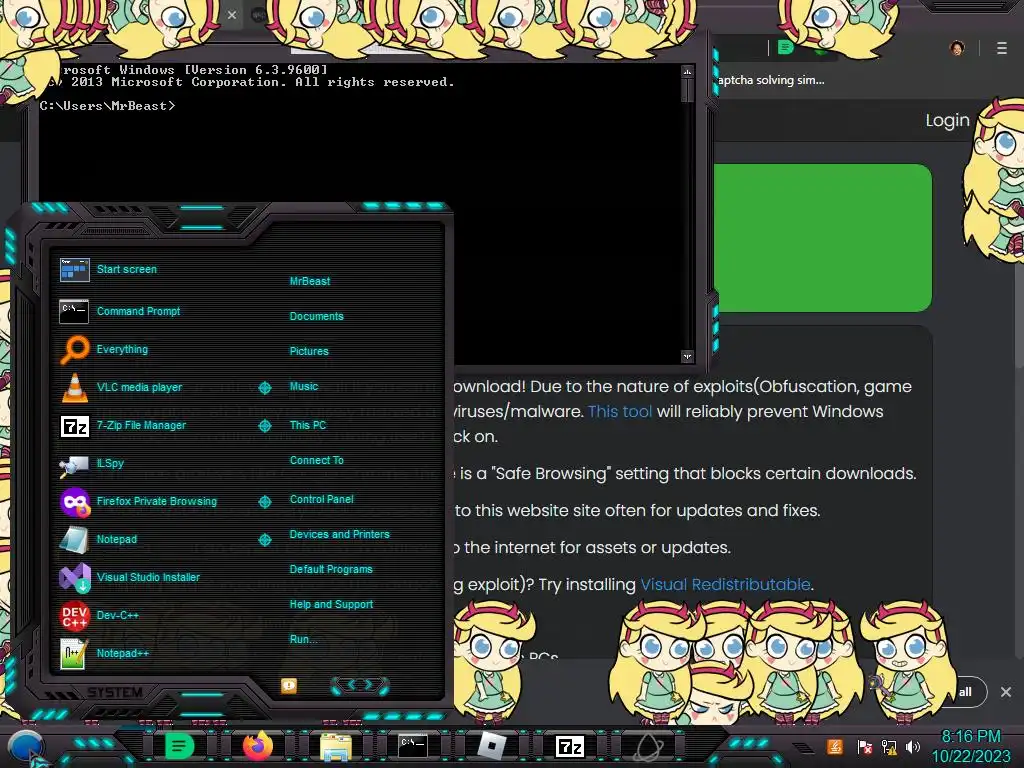1024x768 pixels.
Task: Show hidden system tray icons
Action: (x=804, y=748)
